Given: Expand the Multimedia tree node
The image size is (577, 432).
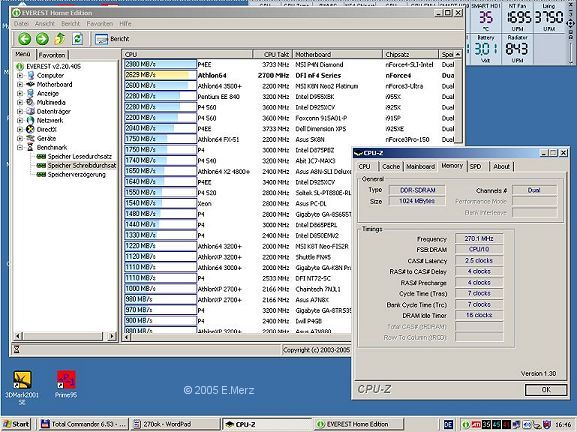Looking at the screenshot, I should pyautogui.click(x=20, y=102).
